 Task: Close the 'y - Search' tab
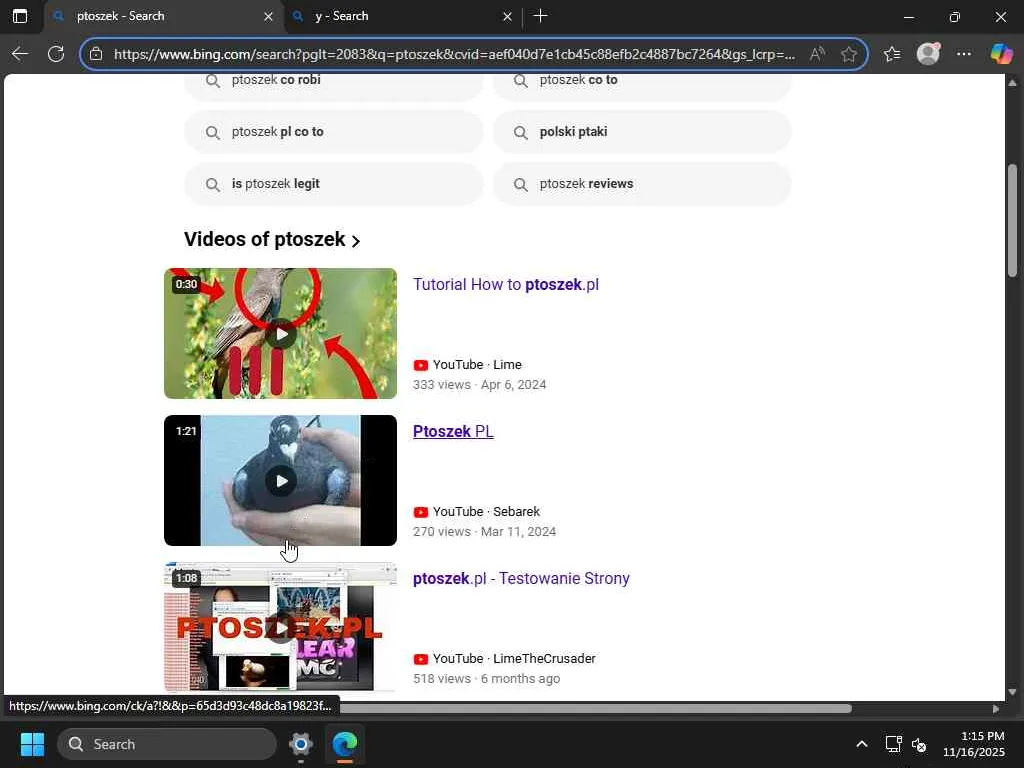[507, 17]
